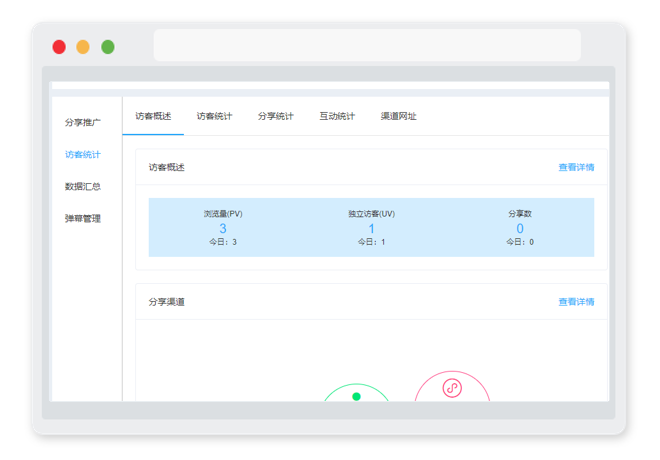This screenshot has width=660, height=460.
Task: Open 数据汇总 in the sidebar
Action: [x=82, y=186]
